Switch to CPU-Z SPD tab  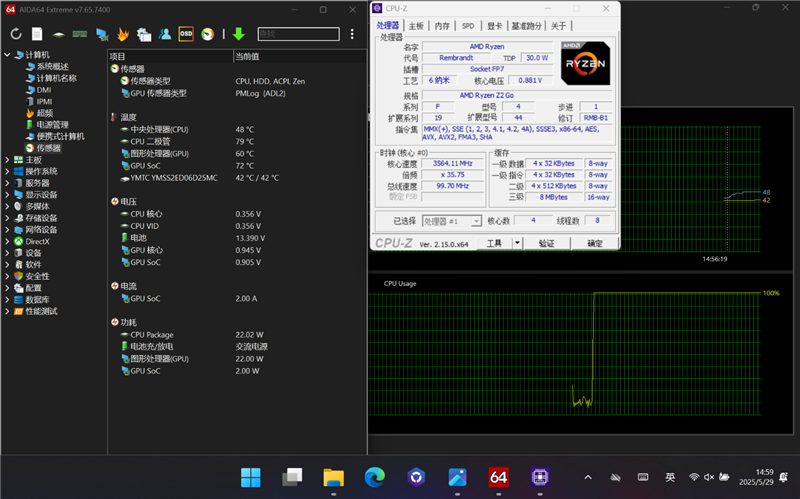coord(468,26)
